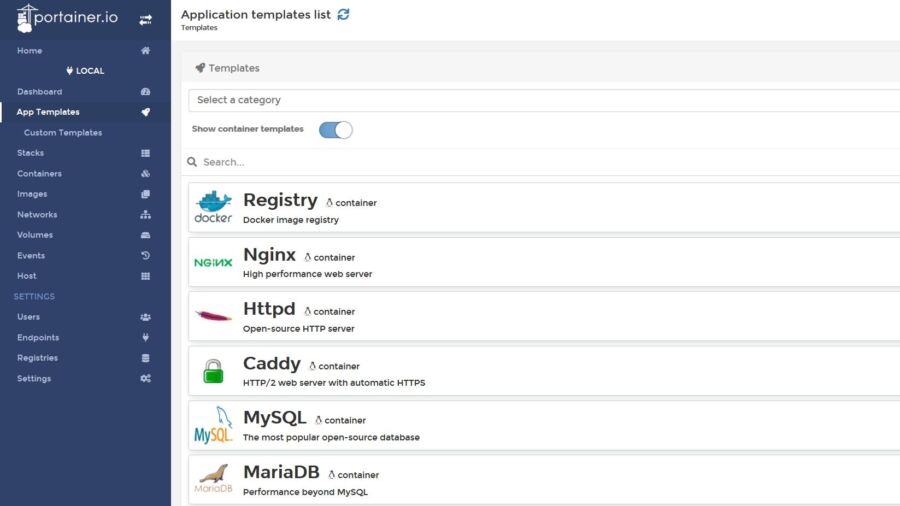
Task: Click the LOCAL endpoint label
Action: [85, 71]
